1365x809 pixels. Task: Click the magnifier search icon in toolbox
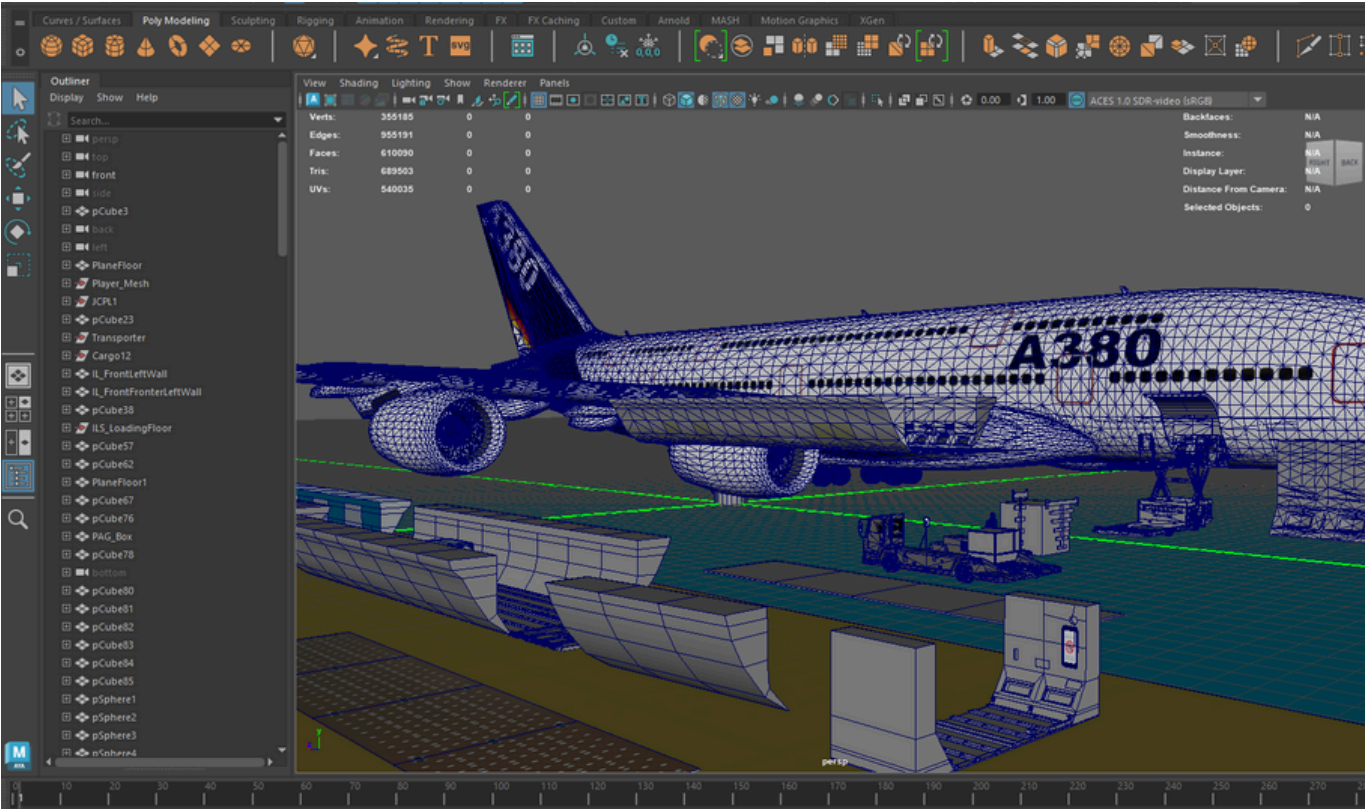[18, 519]
